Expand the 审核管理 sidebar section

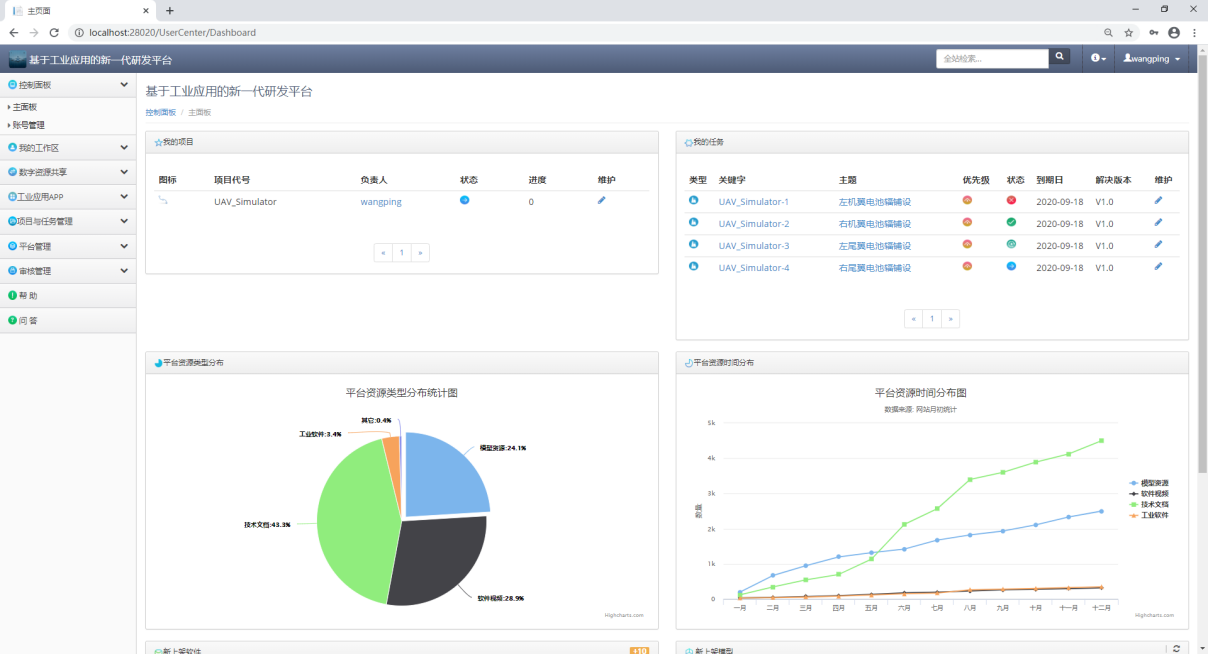point(68,271)
